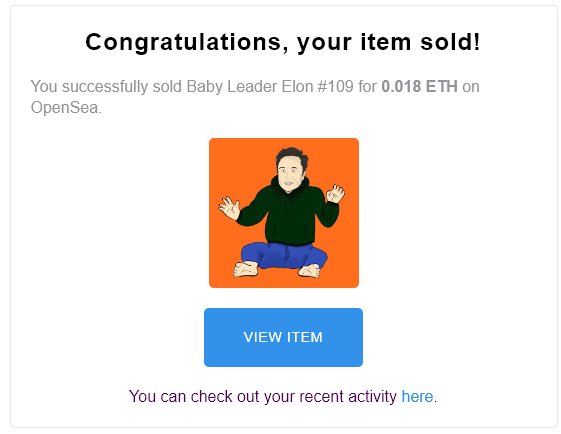Click the word OpenSea in the message
Image resolution: width=561 pixels, height=434 pixels.
click(x=64, y=107)
